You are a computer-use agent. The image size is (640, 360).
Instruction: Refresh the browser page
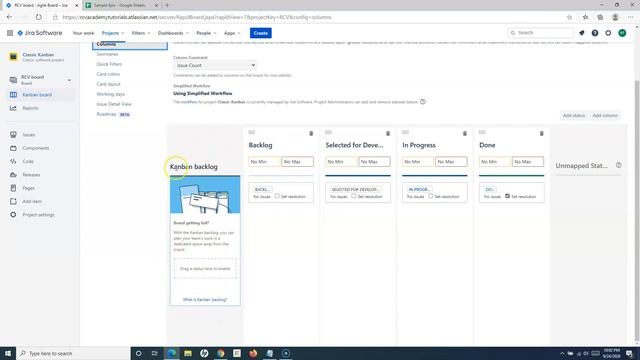pyautogui.click(x=38, y=17)
